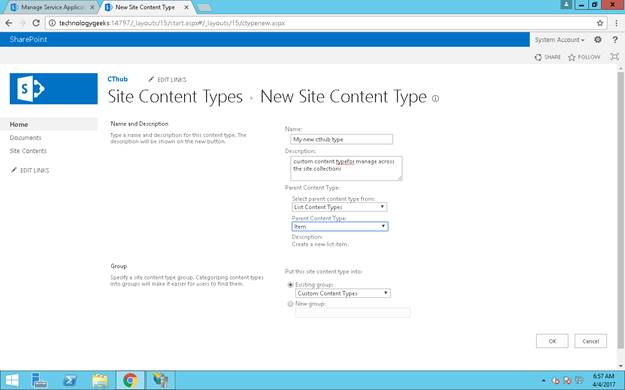Viewport: 625px width, 390px height.
Task: Open Documents in the left navigation
Action: pyautogui.click(x=26, y=138)
